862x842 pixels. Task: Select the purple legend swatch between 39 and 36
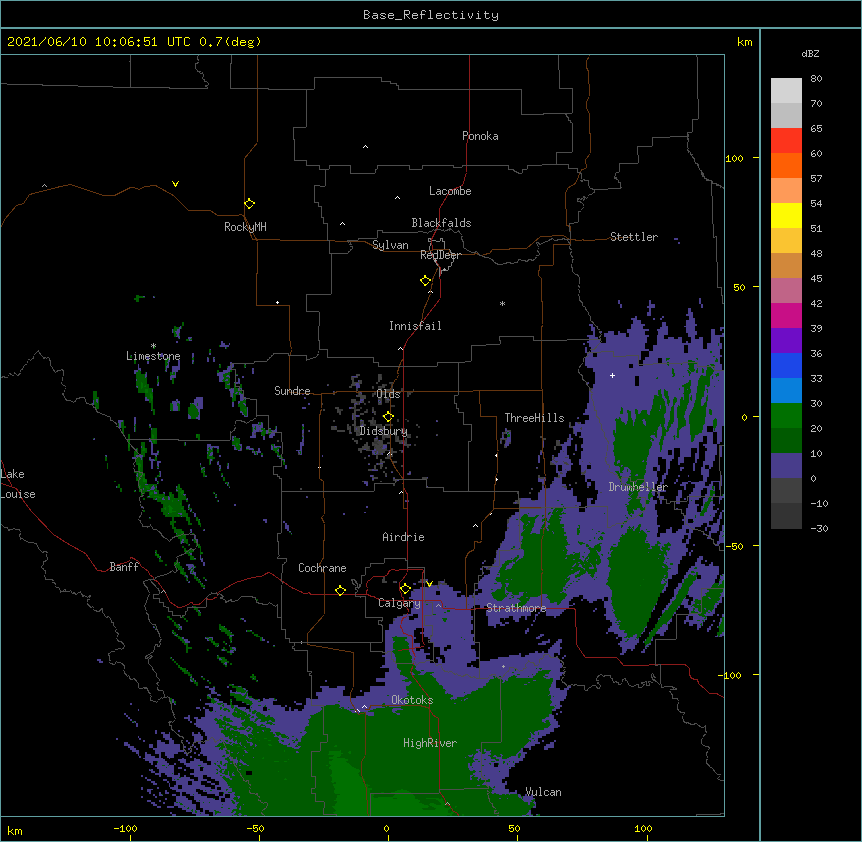(786, 341)
